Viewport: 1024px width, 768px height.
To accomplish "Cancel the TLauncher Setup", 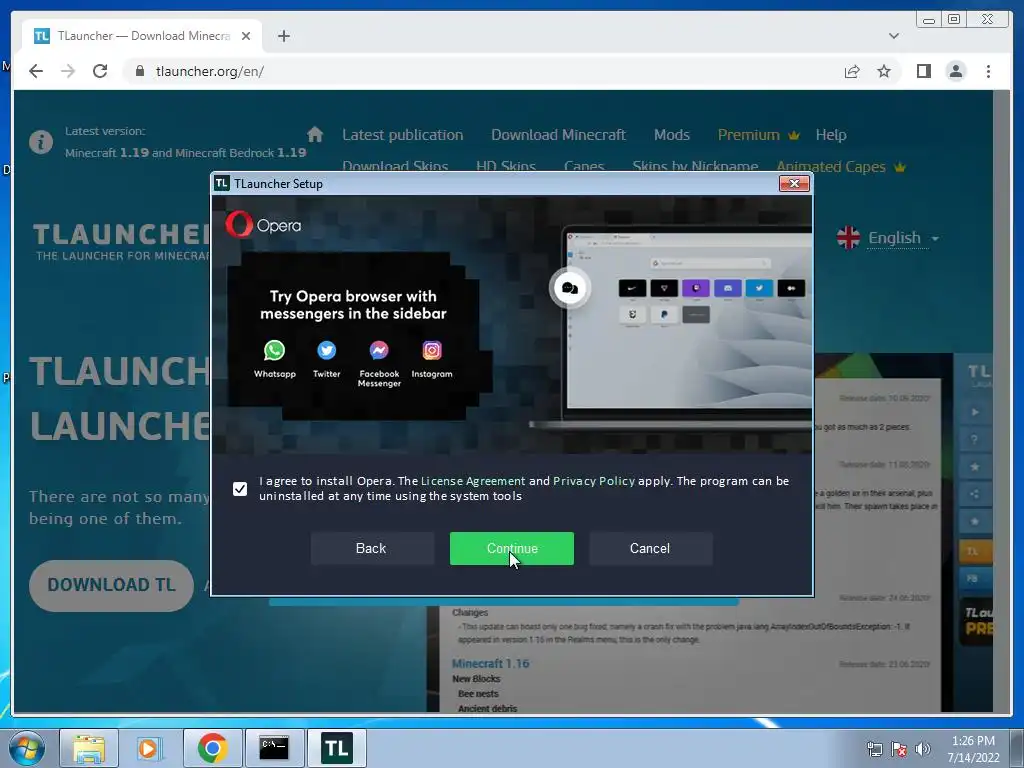I will (x=650, y=548).
